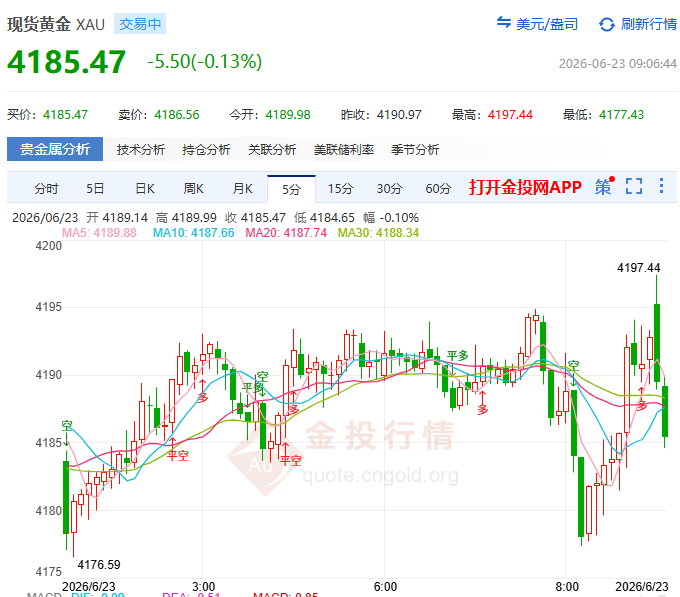Open the 持仓分析 tab
The image size is (680, 597).
click(206, 150)
